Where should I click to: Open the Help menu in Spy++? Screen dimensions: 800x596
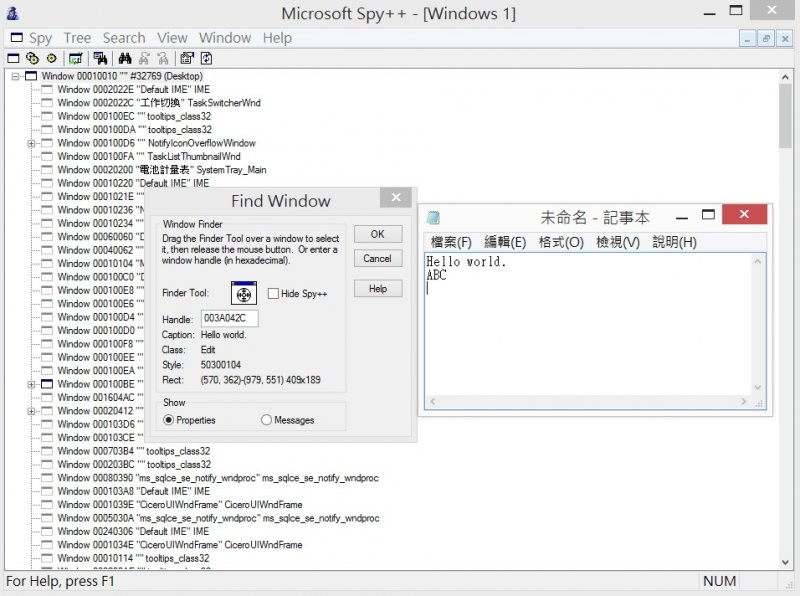pyautogui.click(x=277, y=38)
